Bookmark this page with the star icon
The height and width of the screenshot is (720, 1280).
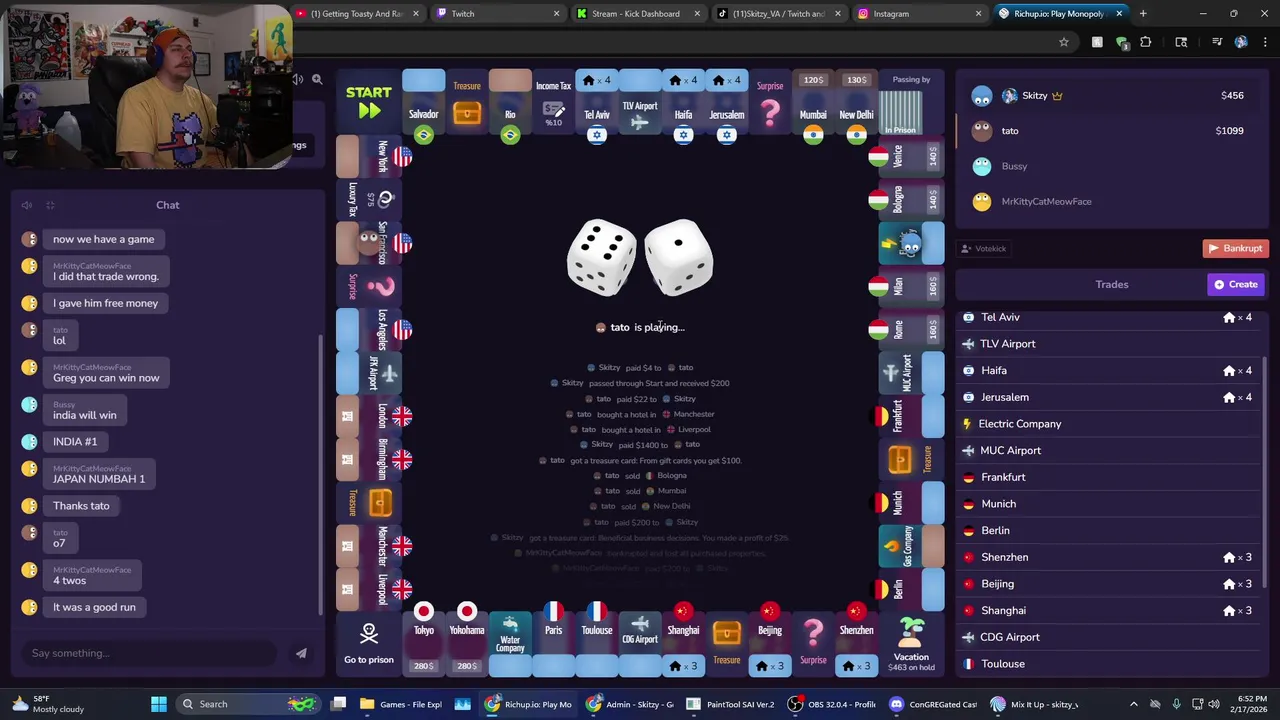pyautogui.click(x=1063, y=42)
